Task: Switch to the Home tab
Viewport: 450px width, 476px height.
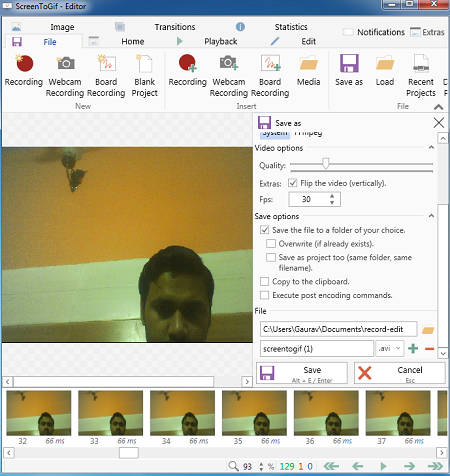Action: 133,41
